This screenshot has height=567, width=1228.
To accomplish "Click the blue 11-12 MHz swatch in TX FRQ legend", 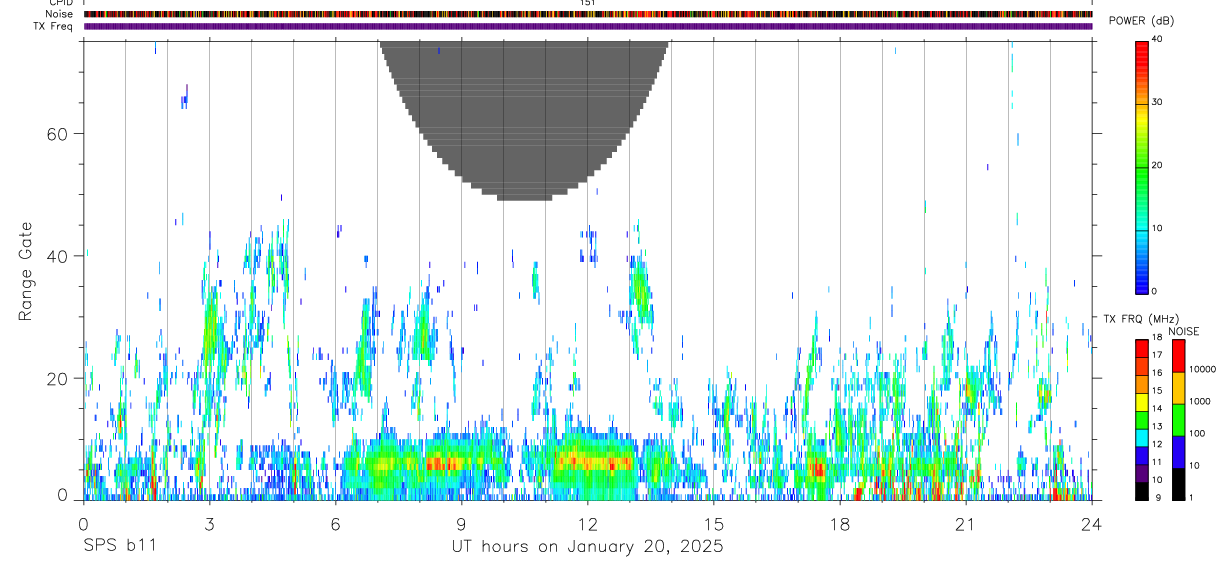I will [1142, 456].
